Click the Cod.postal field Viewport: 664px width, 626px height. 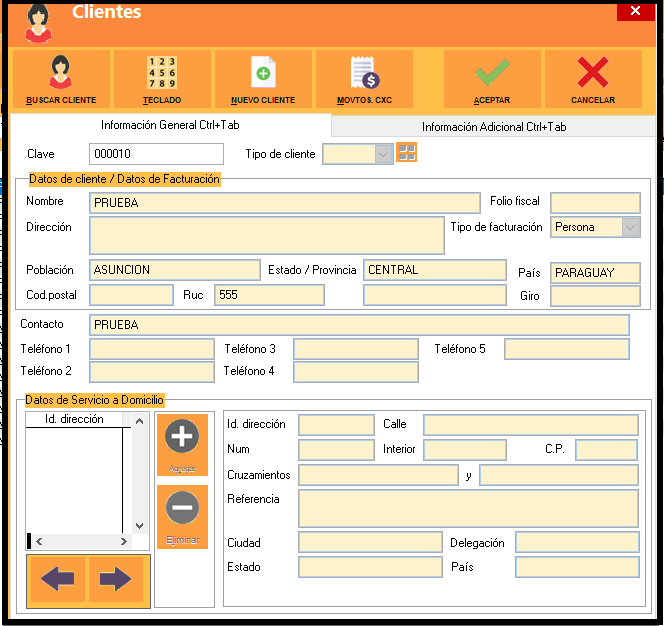point(131,295)
